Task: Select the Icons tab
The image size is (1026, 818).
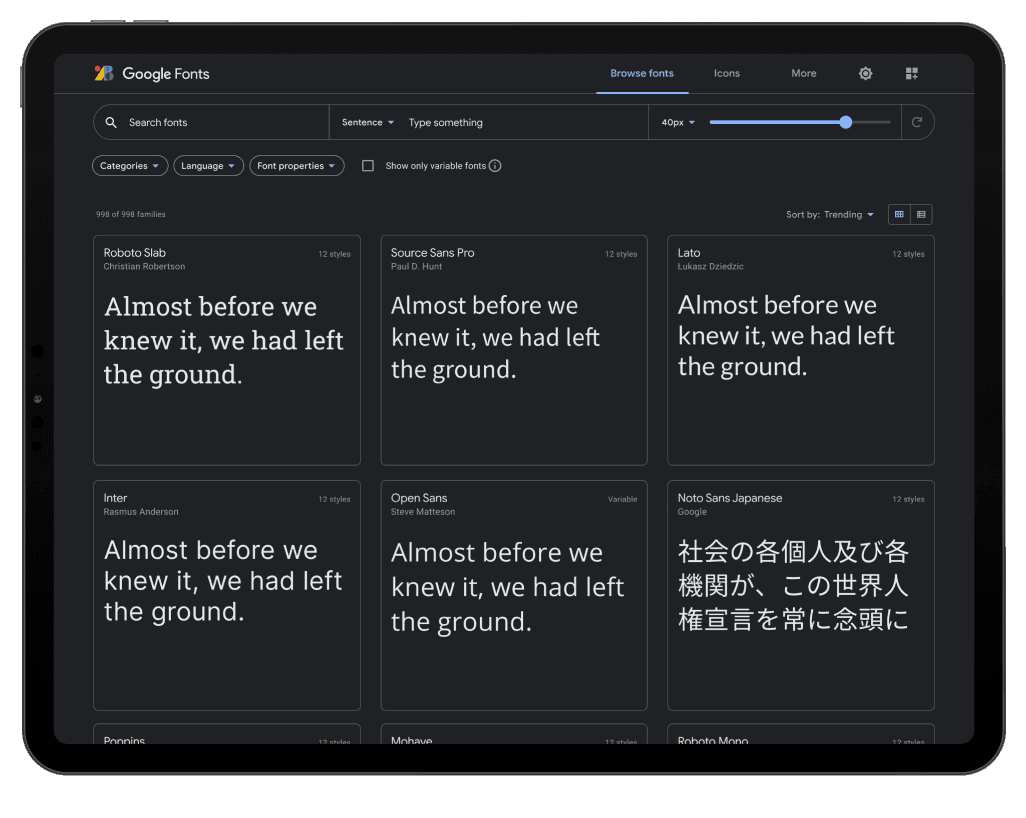Action: [726, 73]
